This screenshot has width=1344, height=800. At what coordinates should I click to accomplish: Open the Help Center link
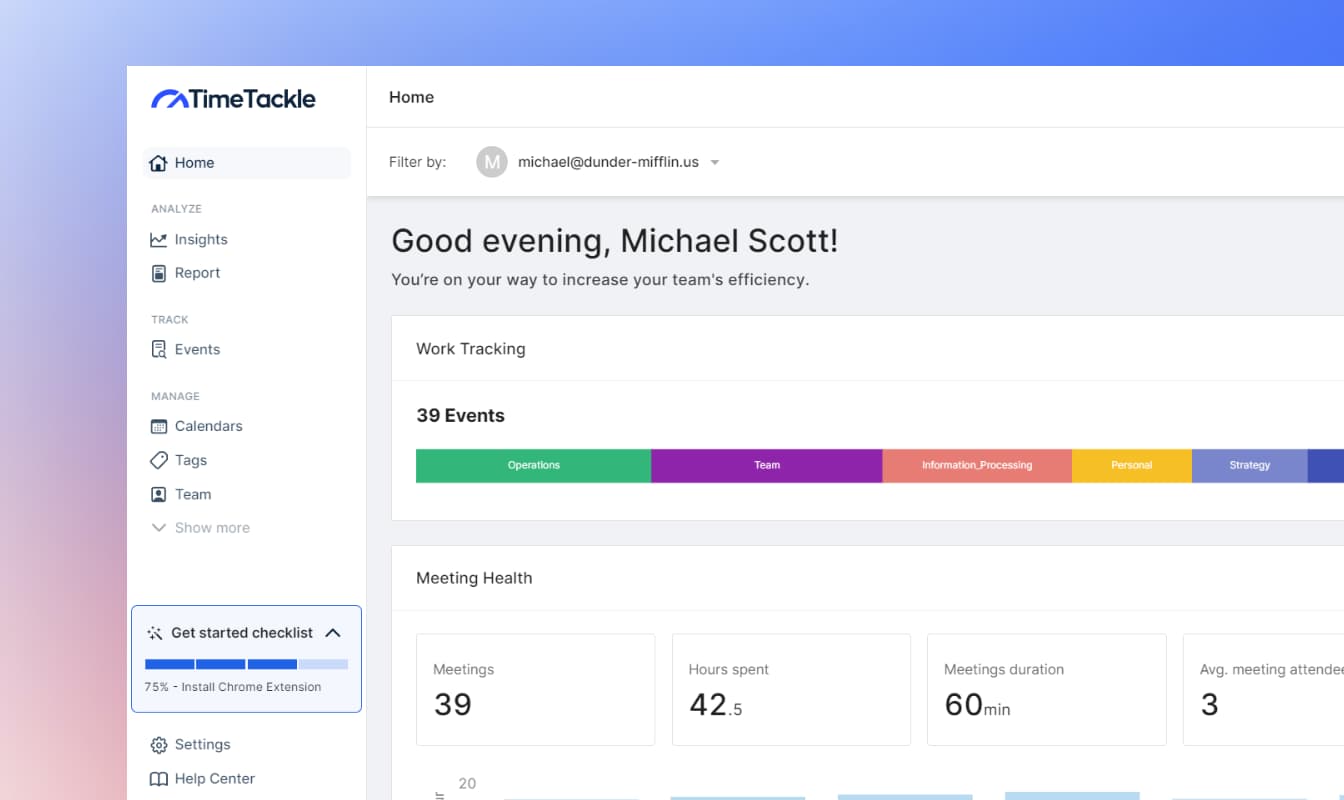[x=214, y=779]
